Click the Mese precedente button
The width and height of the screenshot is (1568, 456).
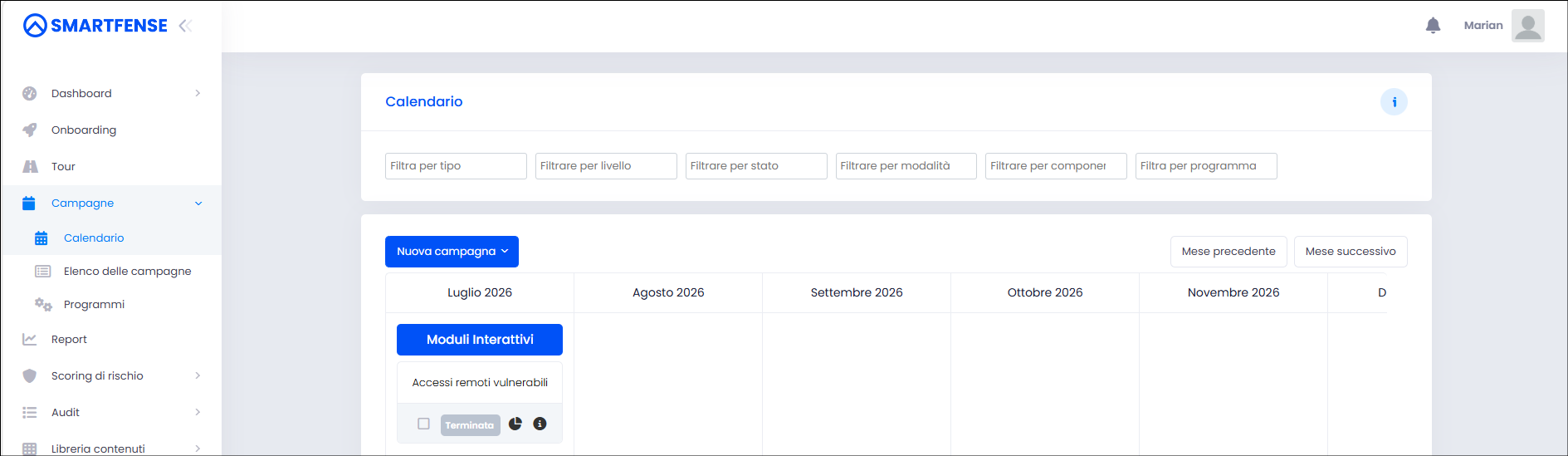click(x=1229, y=252)
